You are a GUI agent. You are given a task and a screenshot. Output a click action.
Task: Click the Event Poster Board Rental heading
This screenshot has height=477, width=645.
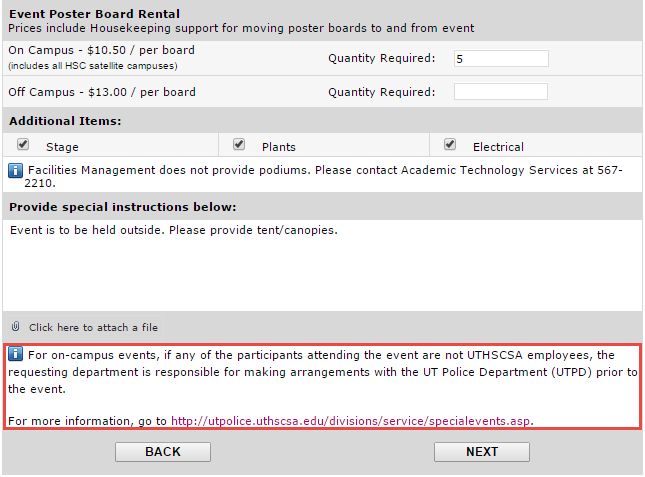click(94, 14)
